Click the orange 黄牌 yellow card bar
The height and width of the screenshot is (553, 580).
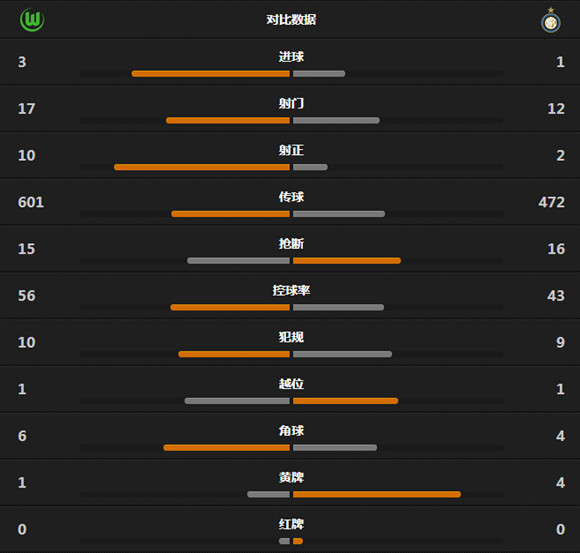coord(377,495)
